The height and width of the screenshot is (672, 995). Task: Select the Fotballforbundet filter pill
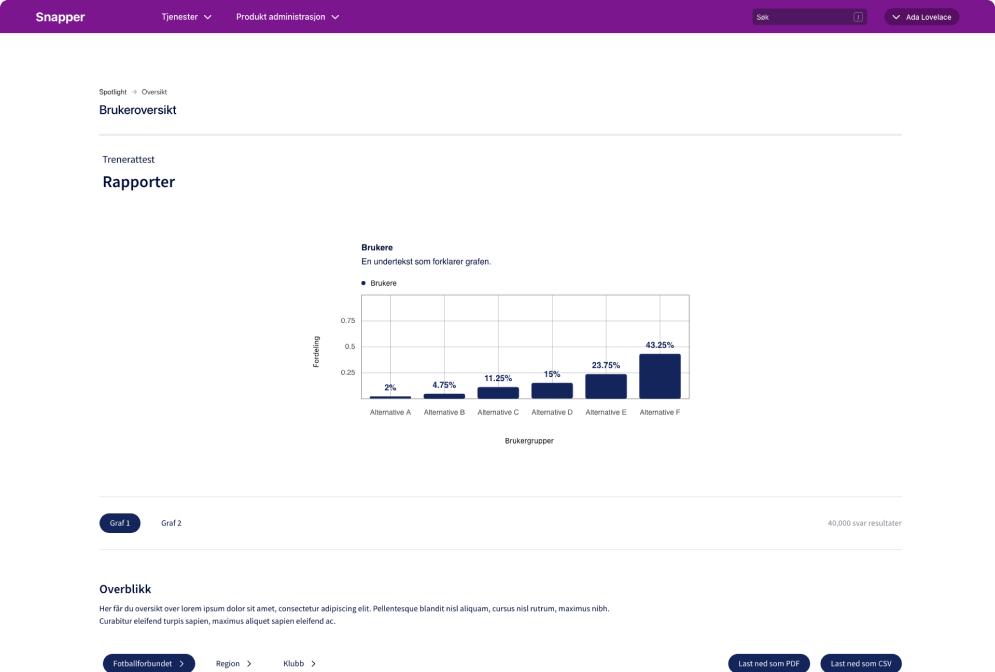[148, 663]
